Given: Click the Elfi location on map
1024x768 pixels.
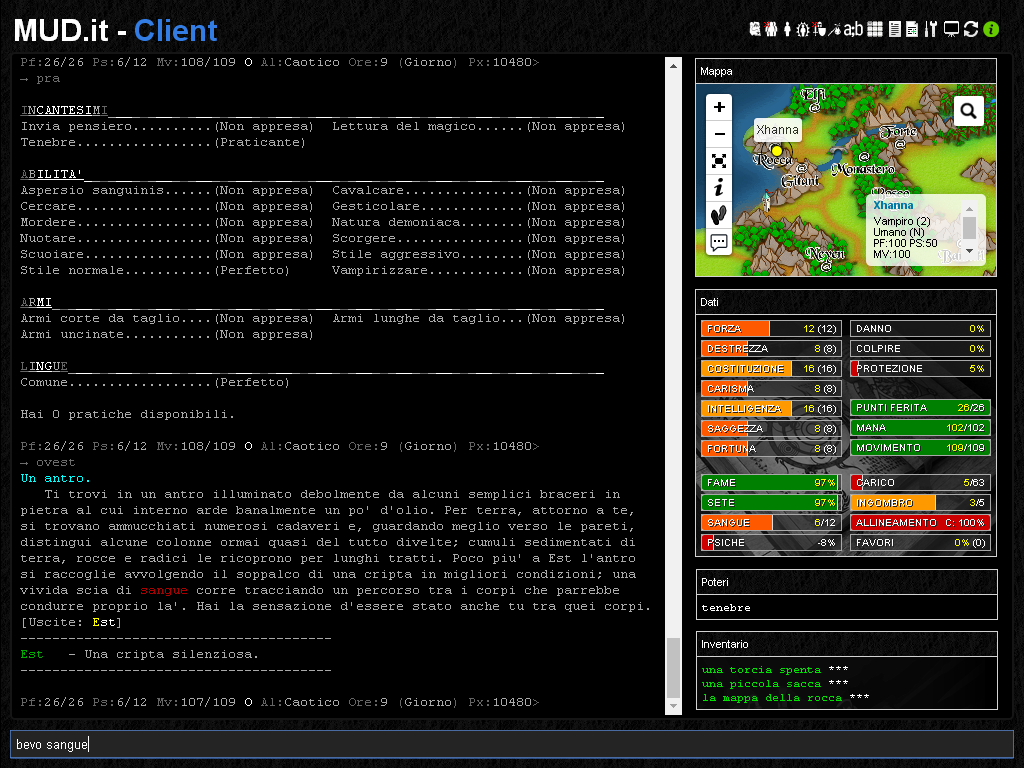Looking at the screenshot, I should coord(814,95).
